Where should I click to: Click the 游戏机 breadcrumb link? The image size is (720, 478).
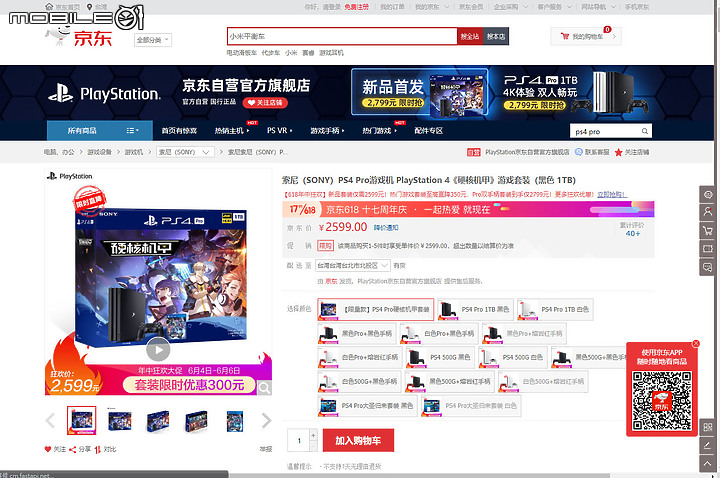pyautogui.click(x=134, y=152)
